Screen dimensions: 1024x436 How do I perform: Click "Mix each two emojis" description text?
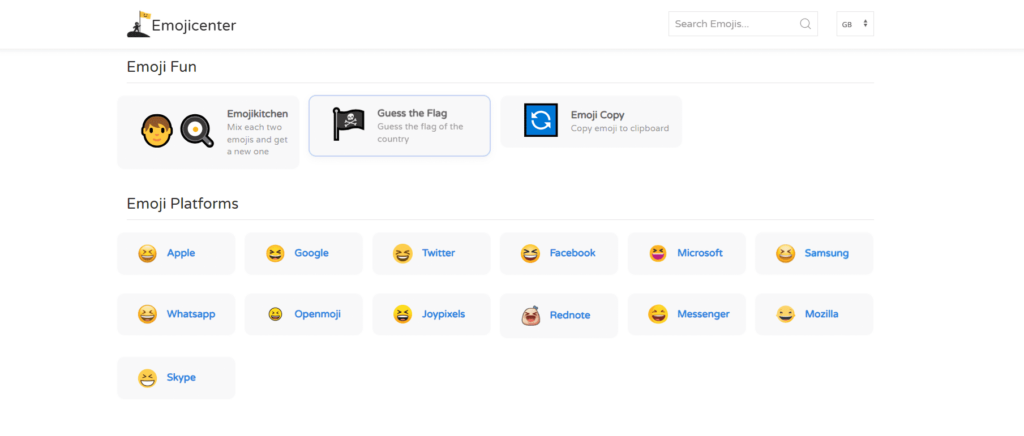tap(257, 139)
